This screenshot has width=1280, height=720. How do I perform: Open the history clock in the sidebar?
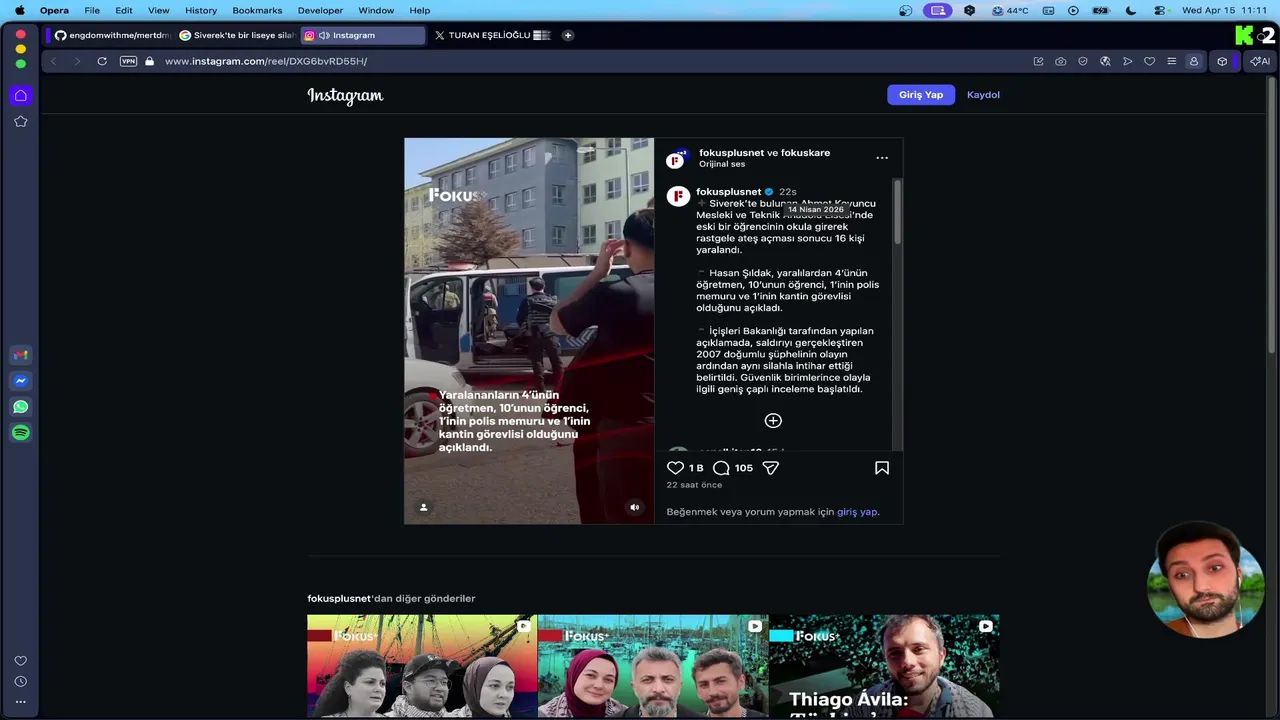(20, 681)
